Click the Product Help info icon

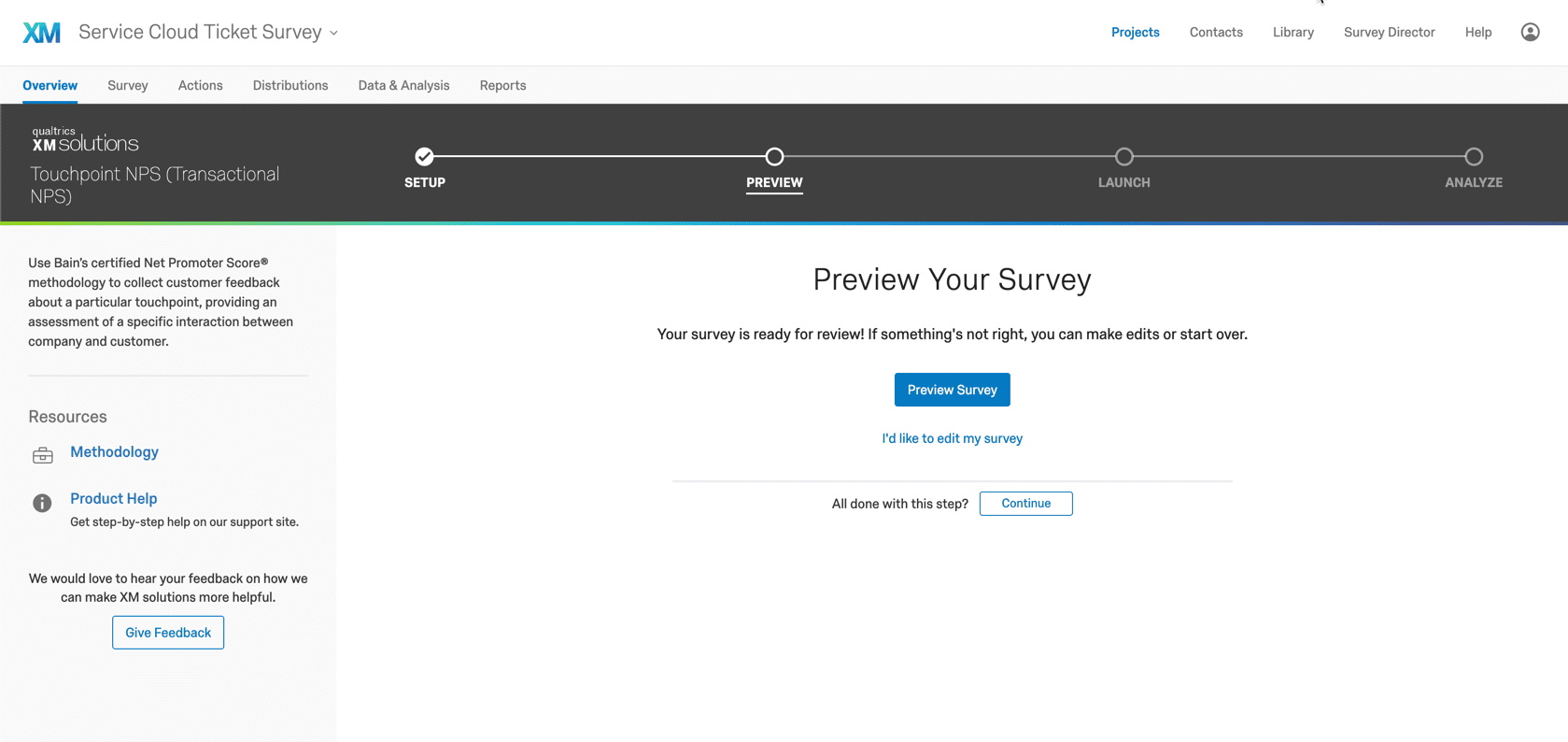click(42, 503)
